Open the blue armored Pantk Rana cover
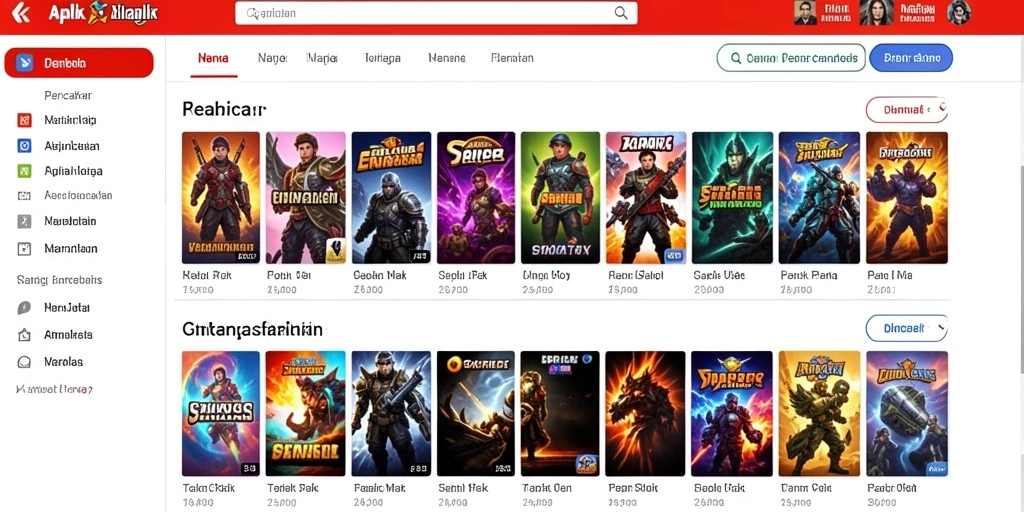Screen dimensions: 1024x512 tap(820, 198)
